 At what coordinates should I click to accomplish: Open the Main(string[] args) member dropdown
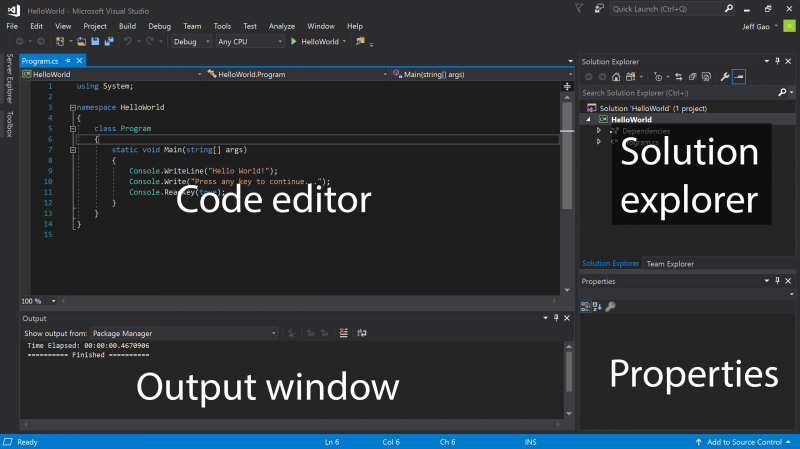483,74
